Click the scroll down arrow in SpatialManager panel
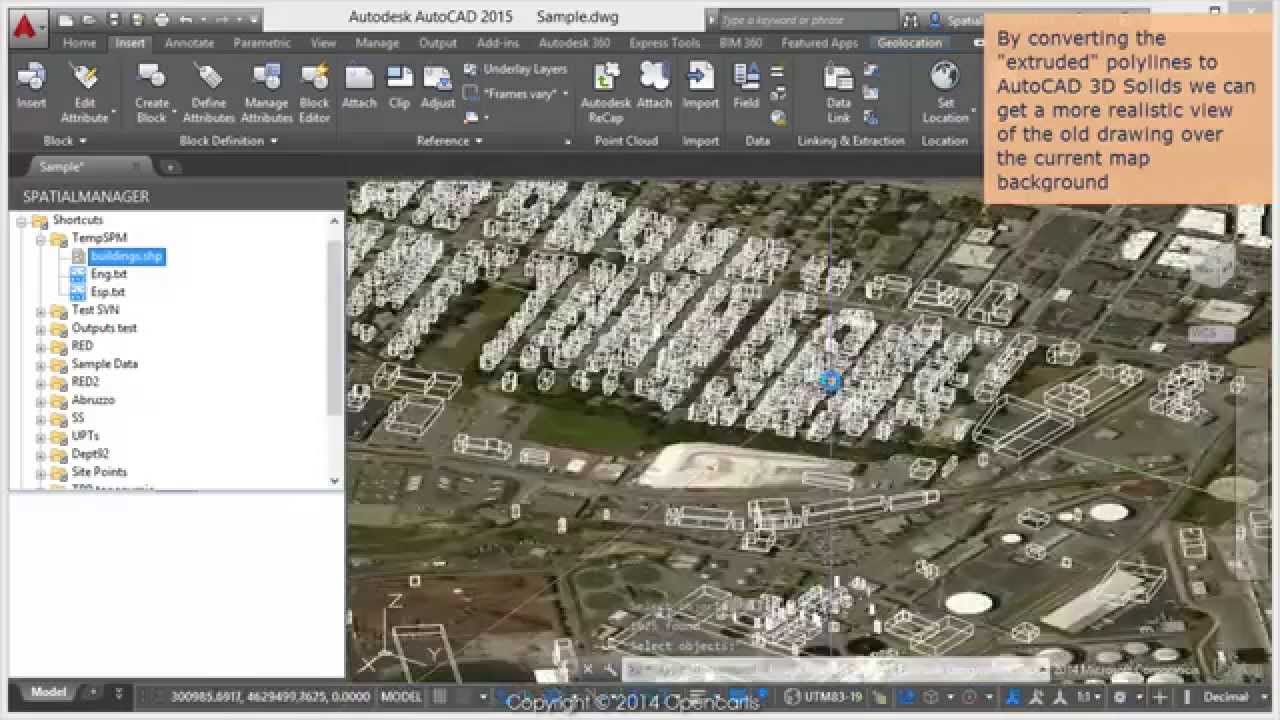1280x720 pixels. point(335,481)
